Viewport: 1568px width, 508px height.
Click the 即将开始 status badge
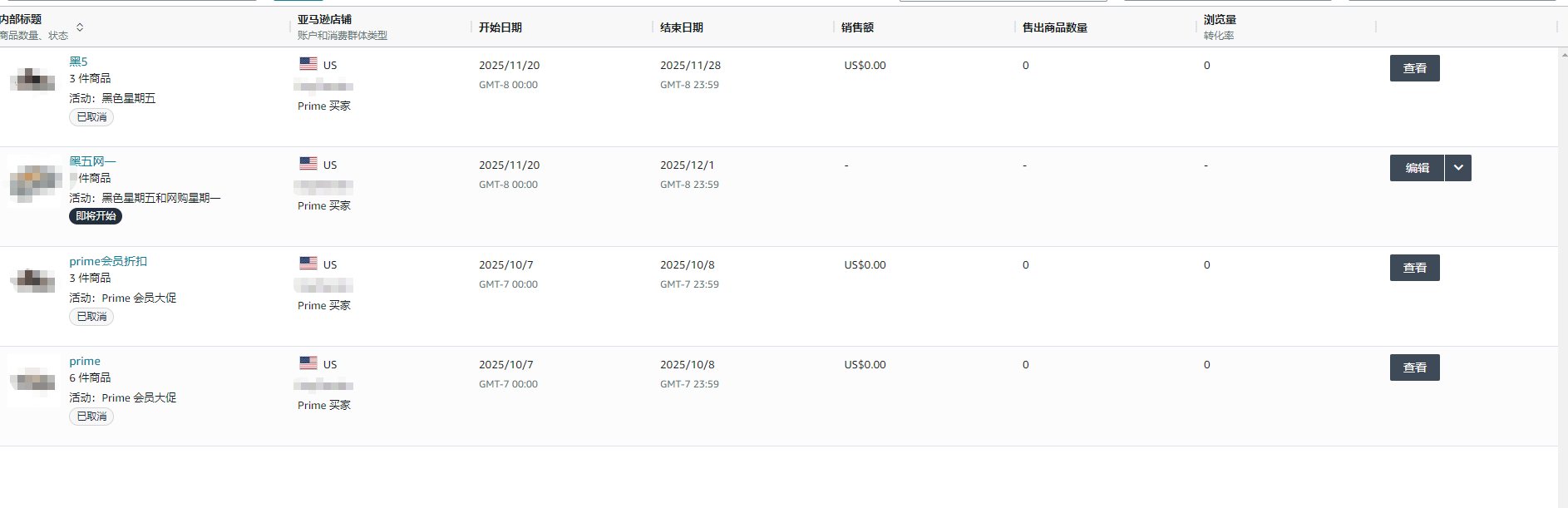pyautogui.click(x=96, y=216)
